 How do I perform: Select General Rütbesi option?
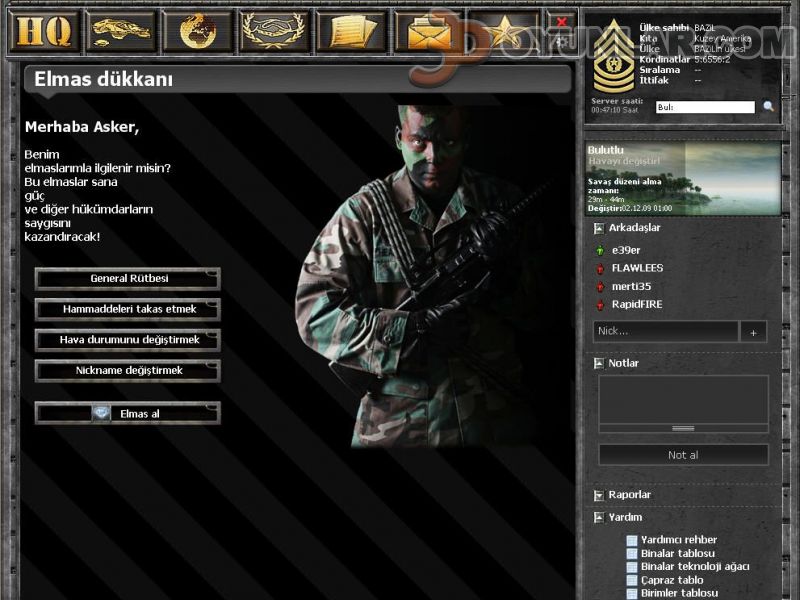(128, 278)
